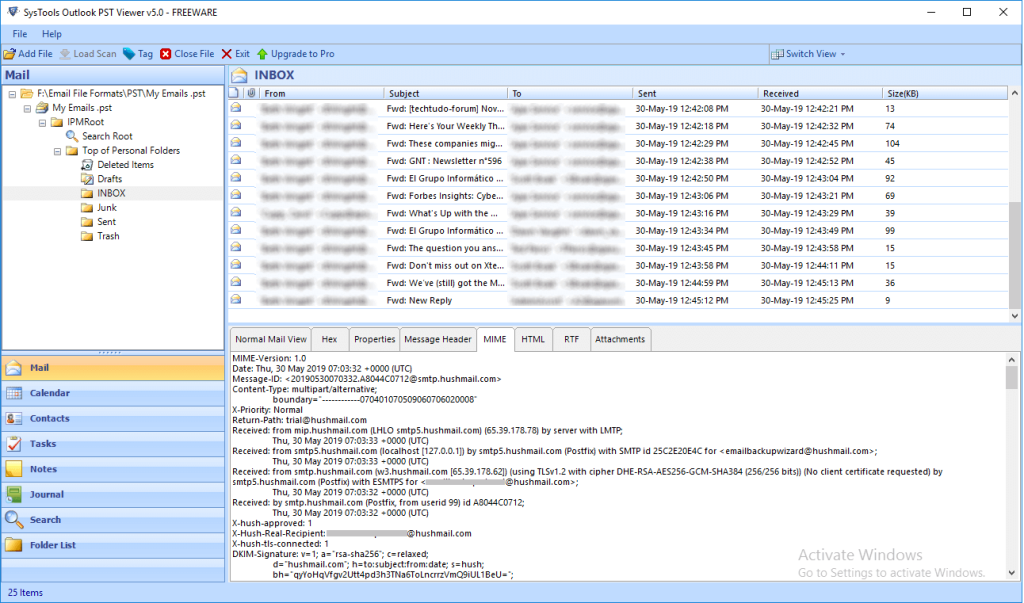Open the Notes navigation pane
This screenshot has height=603, width=1024.
(x=113, y=469)
